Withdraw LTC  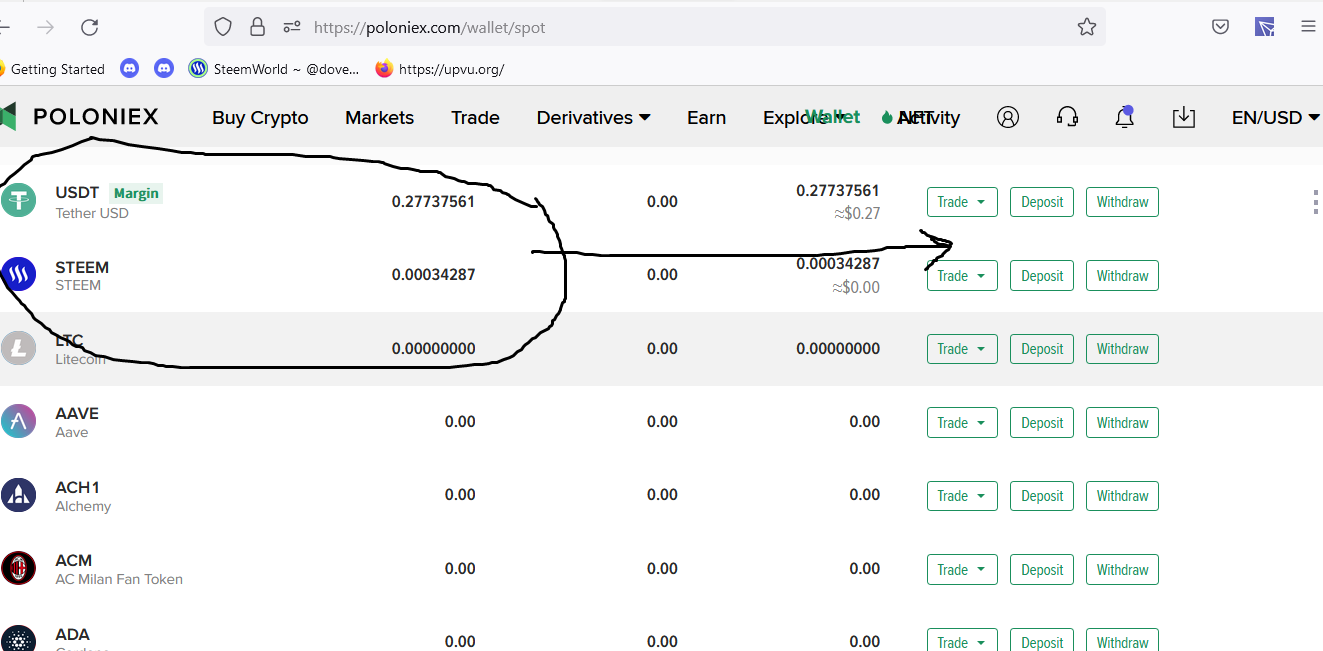coord(1122,349)
